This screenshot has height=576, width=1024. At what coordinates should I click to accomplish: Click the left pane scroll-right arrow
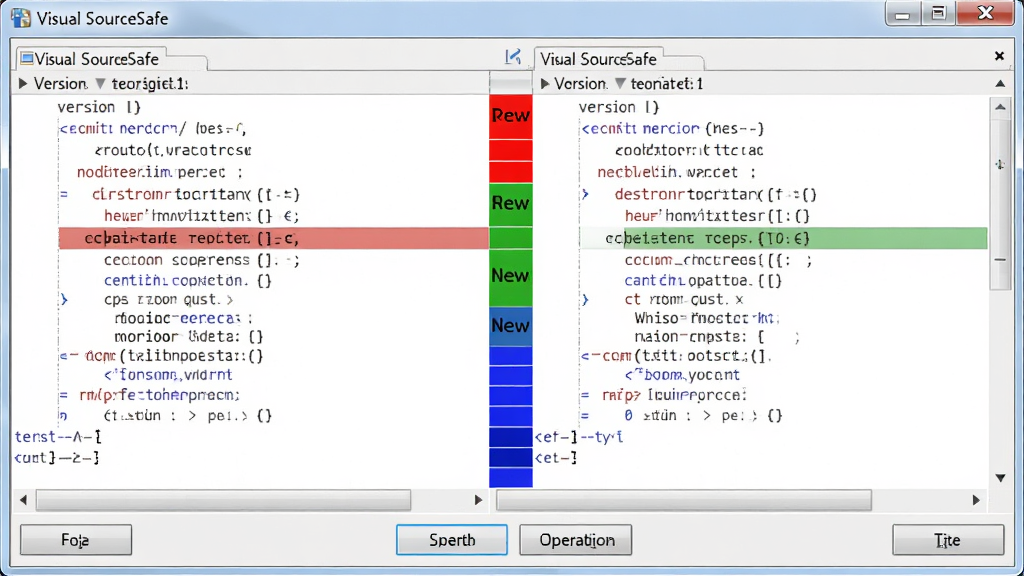point(478,500)
